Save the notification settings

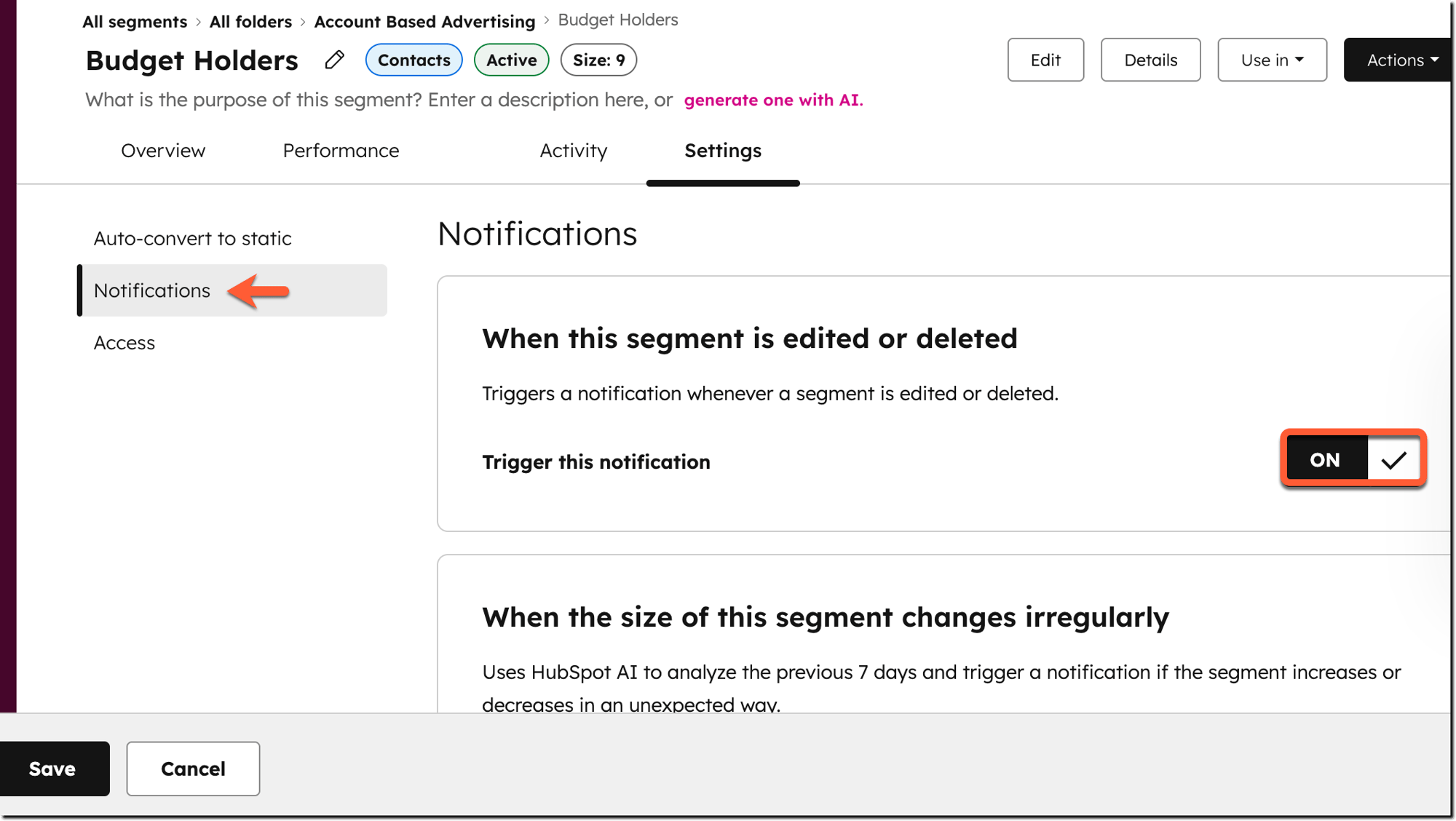[51, 769]
